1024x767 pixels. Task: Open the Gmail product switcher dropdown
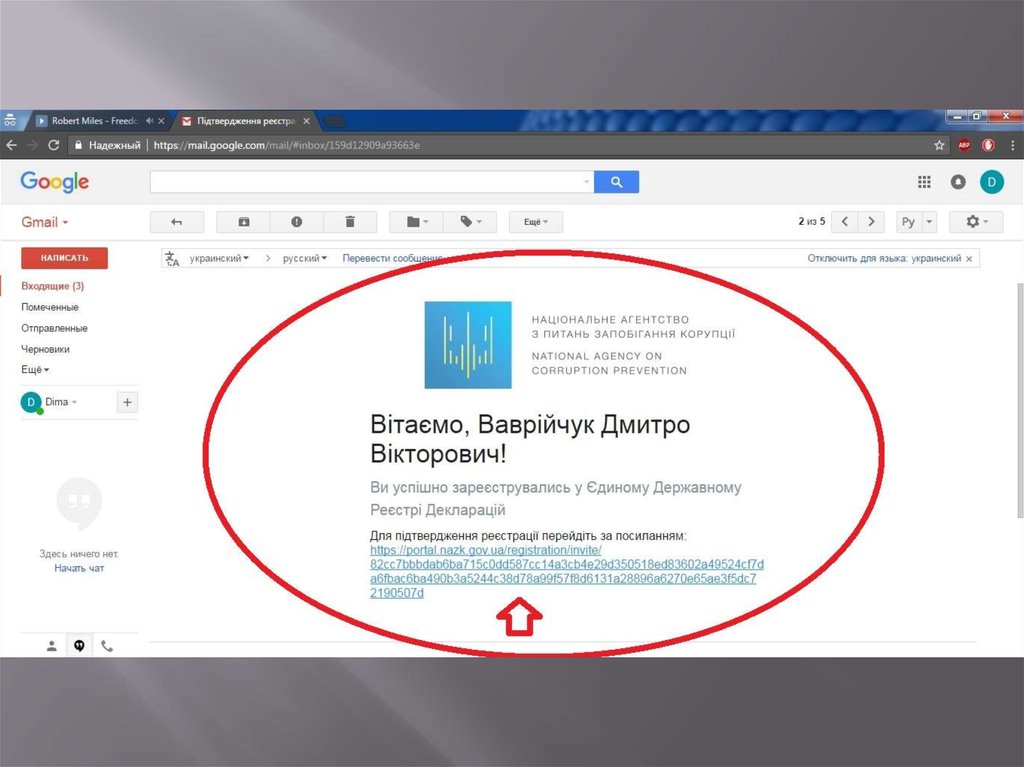(x=44, y=222)
